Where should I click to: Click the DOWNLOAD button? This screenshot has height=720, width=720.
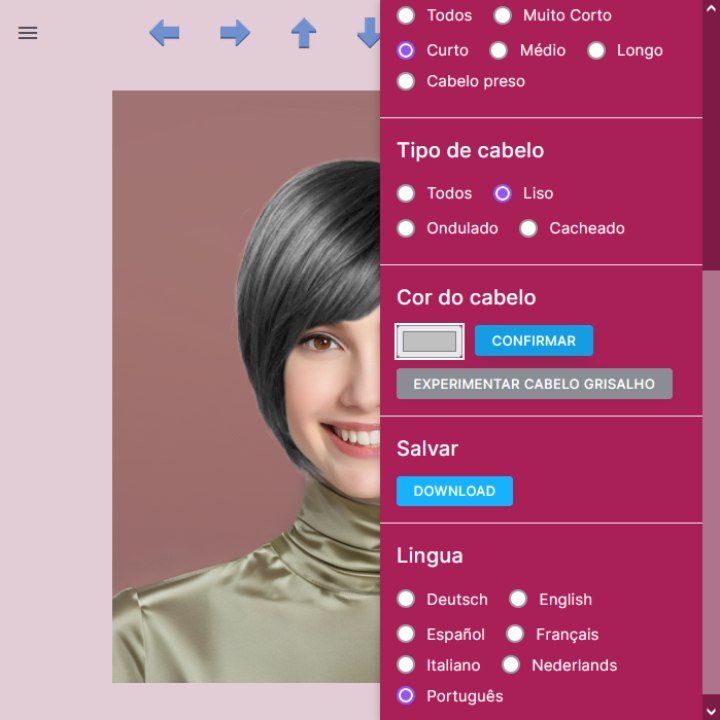tap(455, 491)
